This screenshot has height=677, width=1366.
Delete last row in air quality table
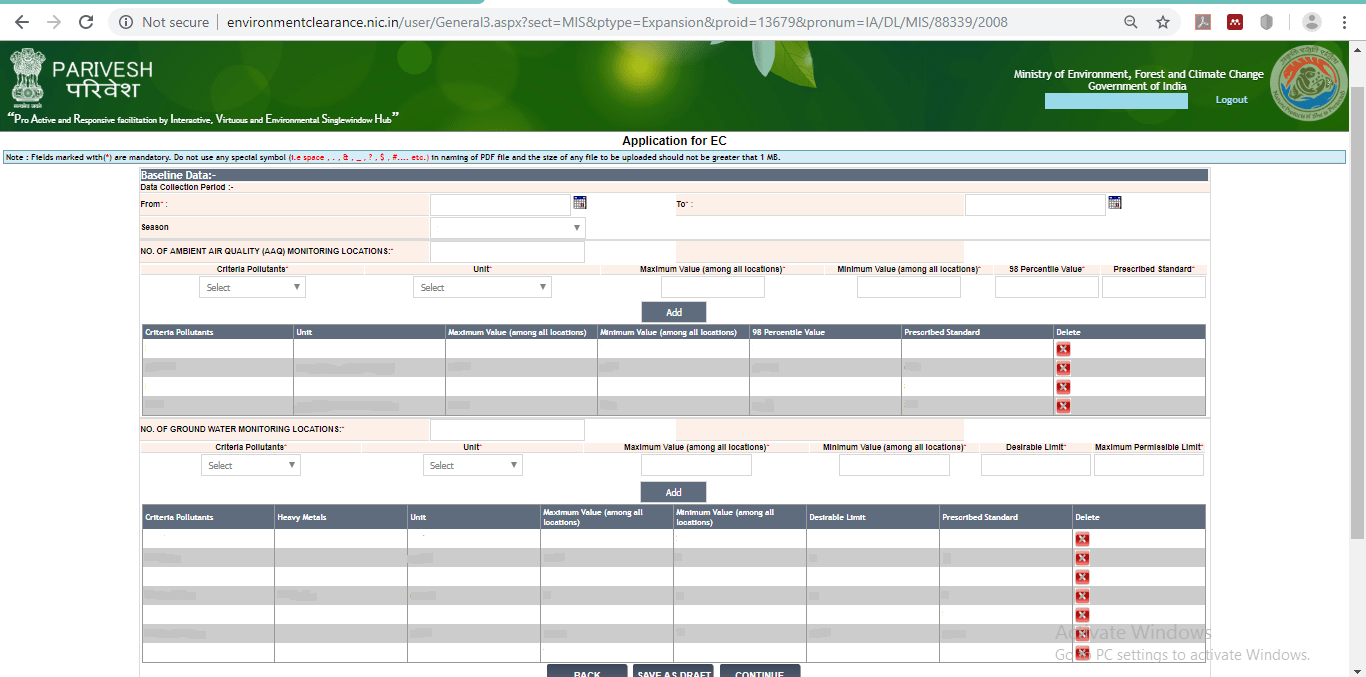(x=1063, y=406)
